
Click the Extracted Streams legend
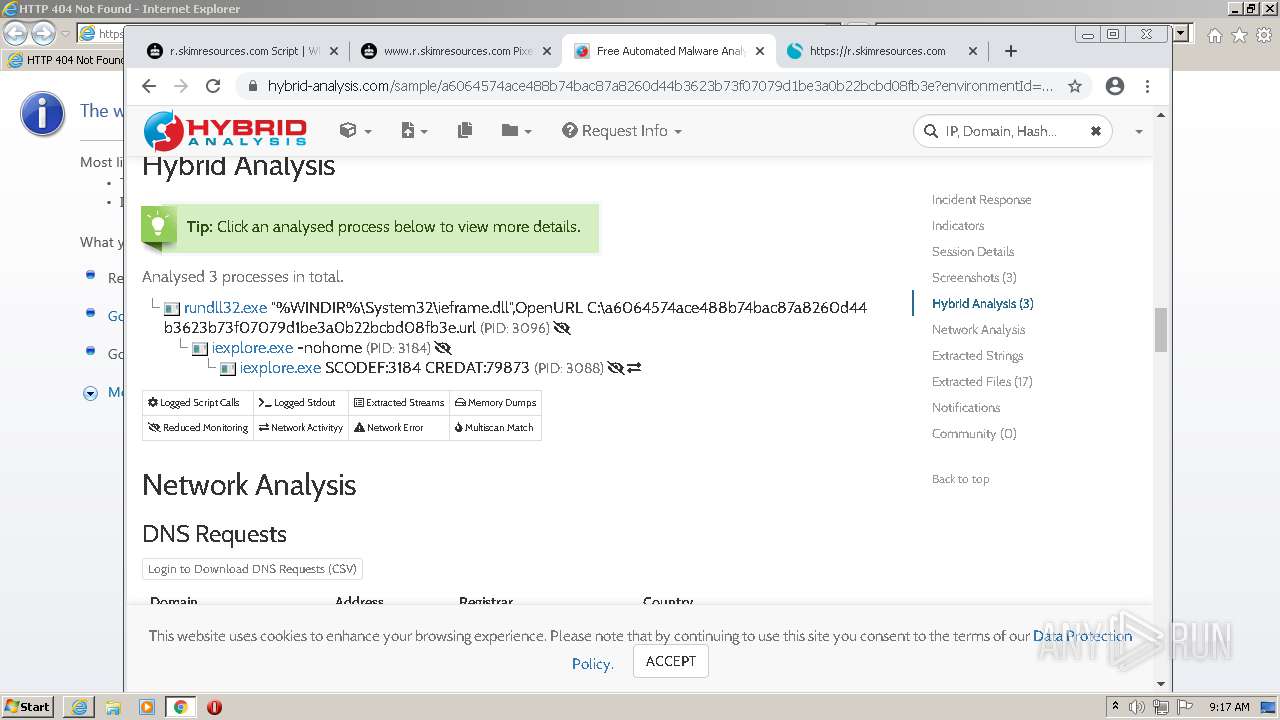[399, 403]
